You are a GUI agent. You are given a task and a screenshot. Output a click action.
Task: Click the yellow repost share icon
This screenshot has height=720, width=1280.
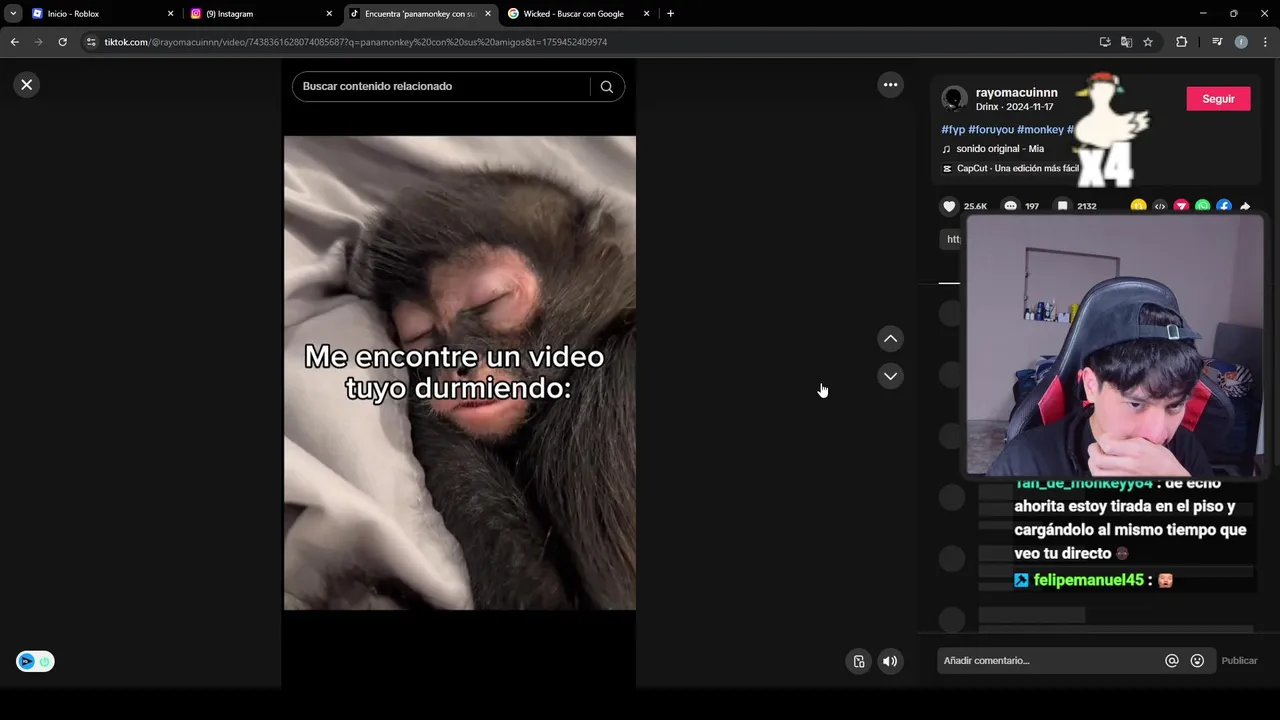[1138, 206]
